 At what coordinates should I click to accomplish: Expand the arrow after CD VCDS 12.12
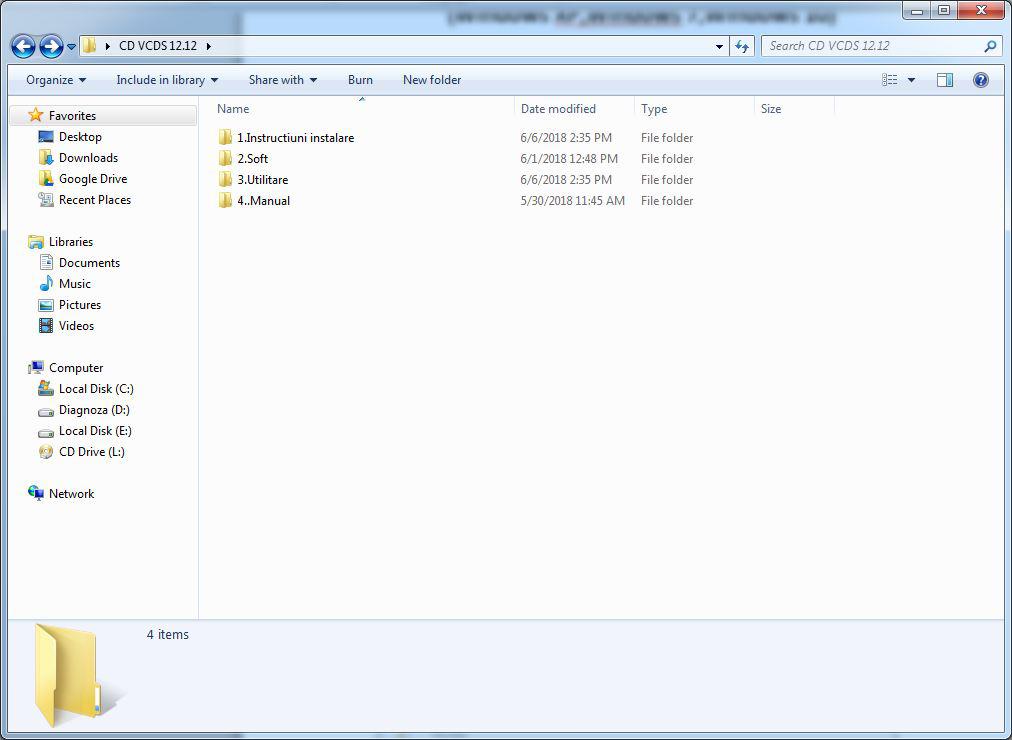(208, 46)
